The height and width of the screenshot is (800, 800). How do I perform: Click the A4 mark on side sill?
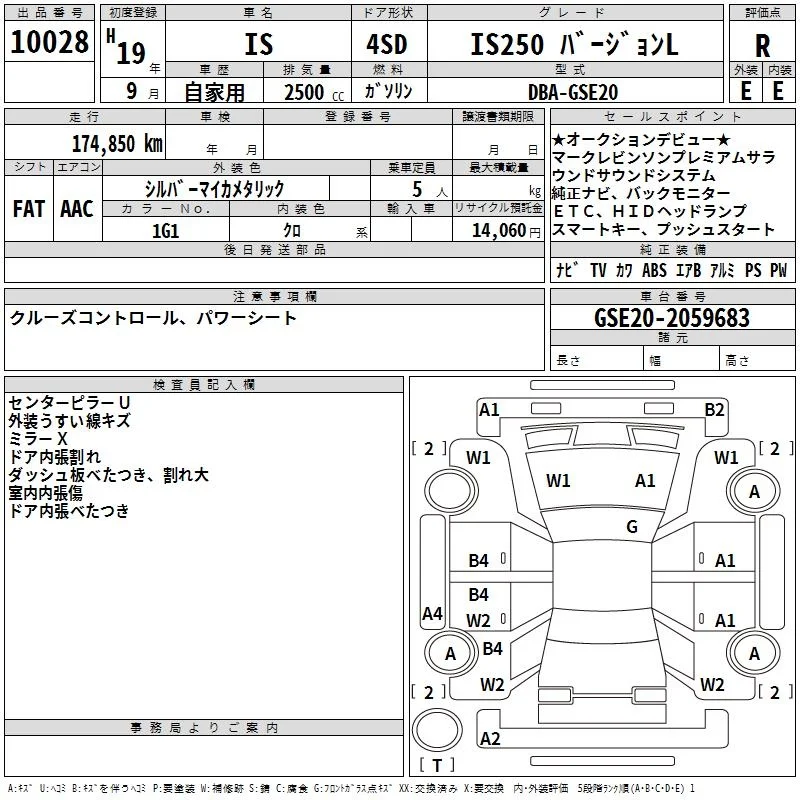[432, 613]
